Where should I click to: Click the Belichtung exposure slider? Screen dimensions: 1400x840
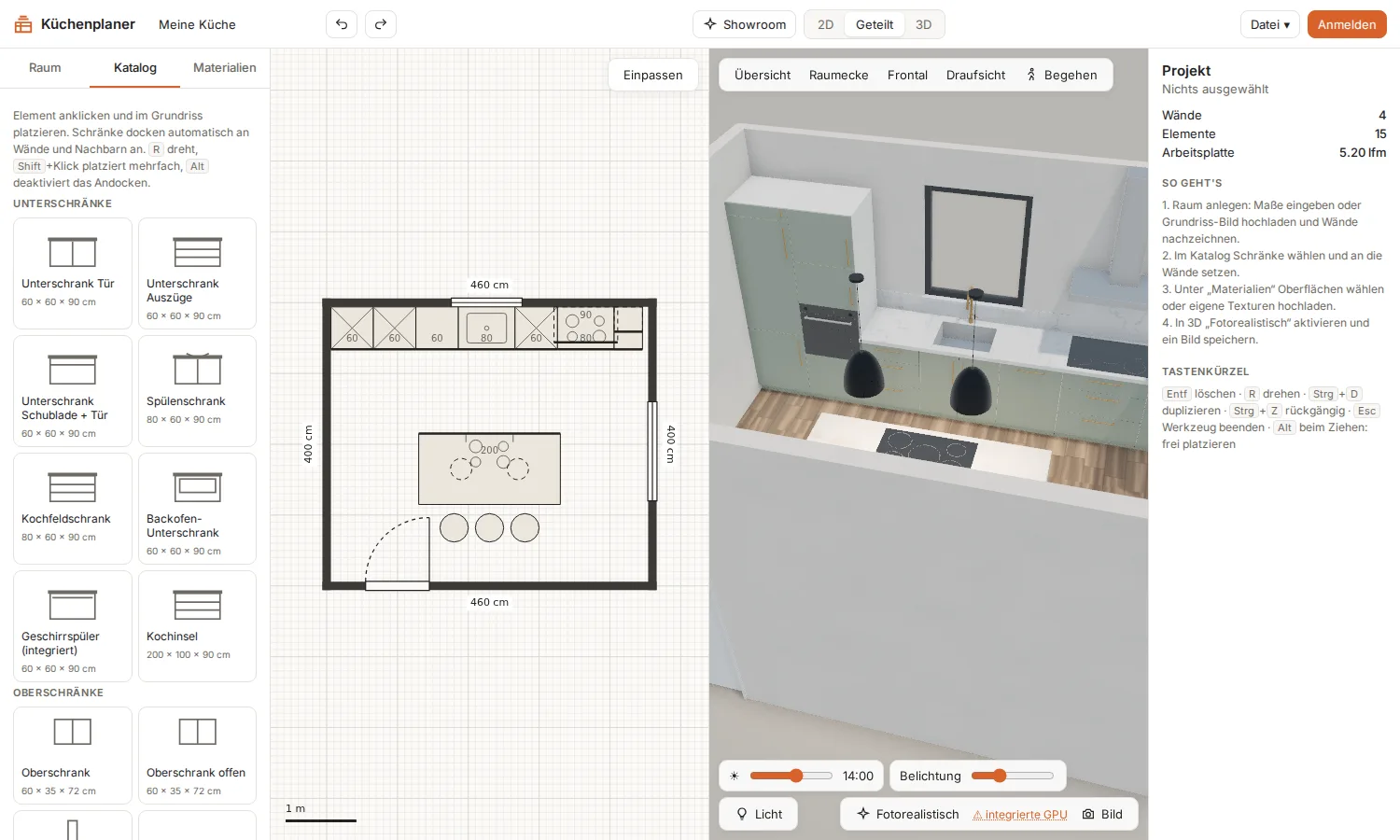[x=1013, y=776]
